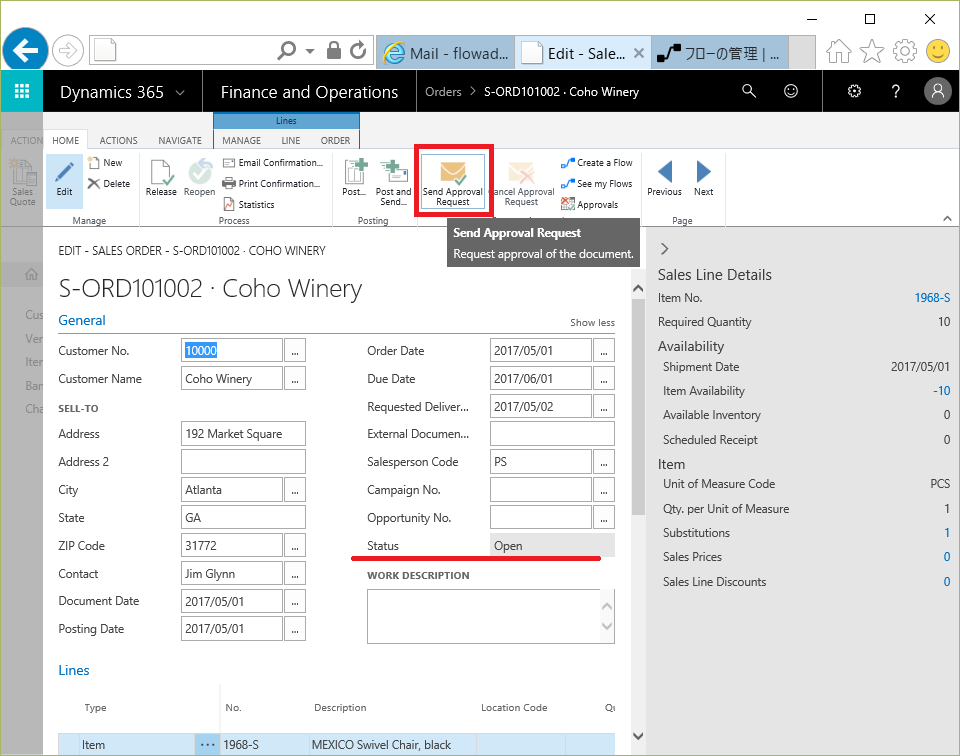The image size is (960, 756).
Task: Click the Edit pencil ribbon button
Action: [64, 179]
